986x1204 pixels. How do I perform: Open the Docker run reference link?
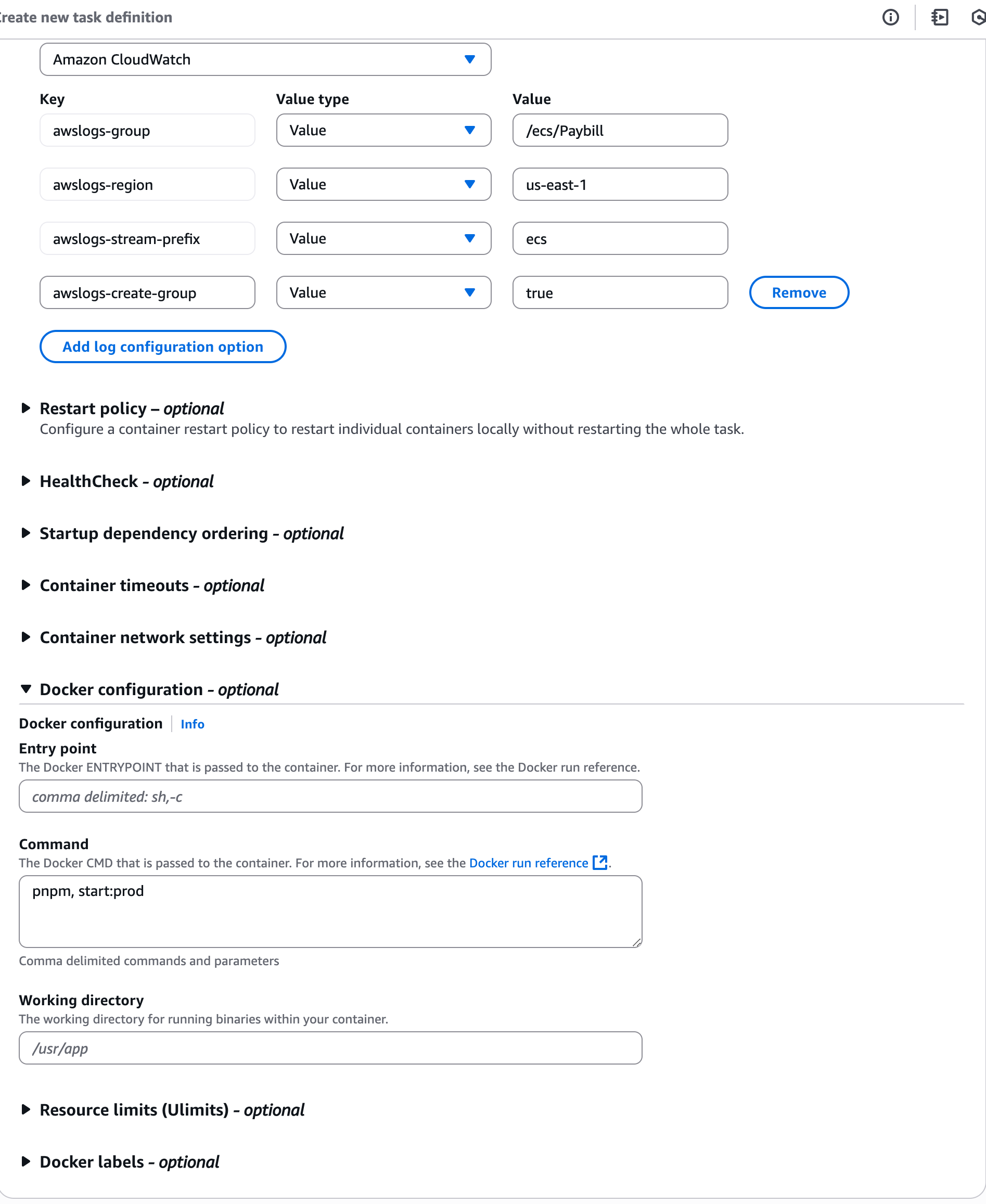pos(528,863)
